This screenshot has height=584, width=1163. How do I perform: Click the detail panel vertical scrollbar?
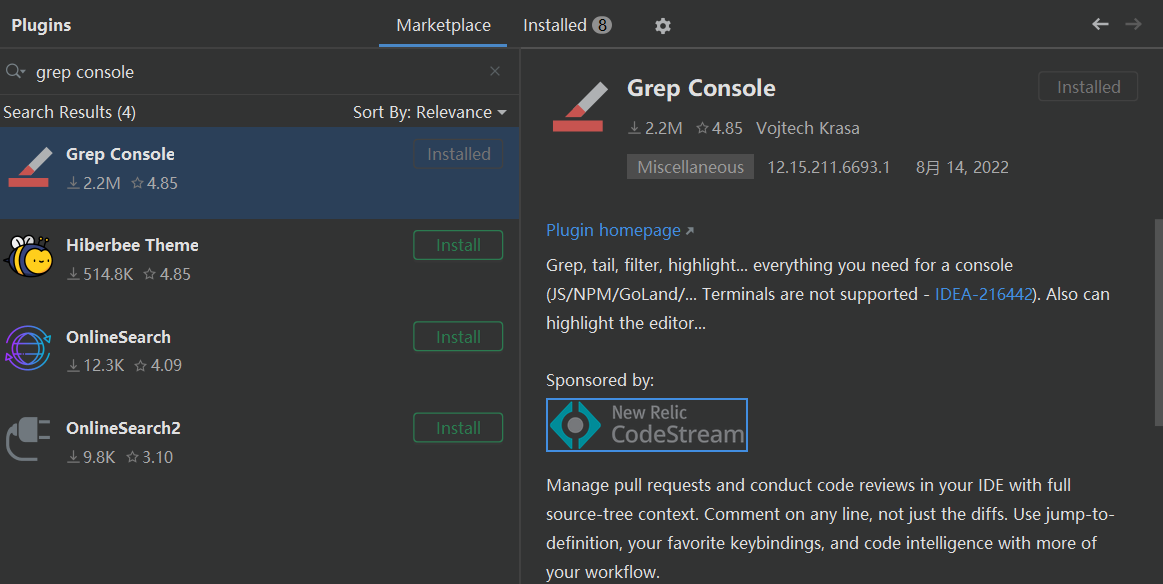(x=1158, y=322)
